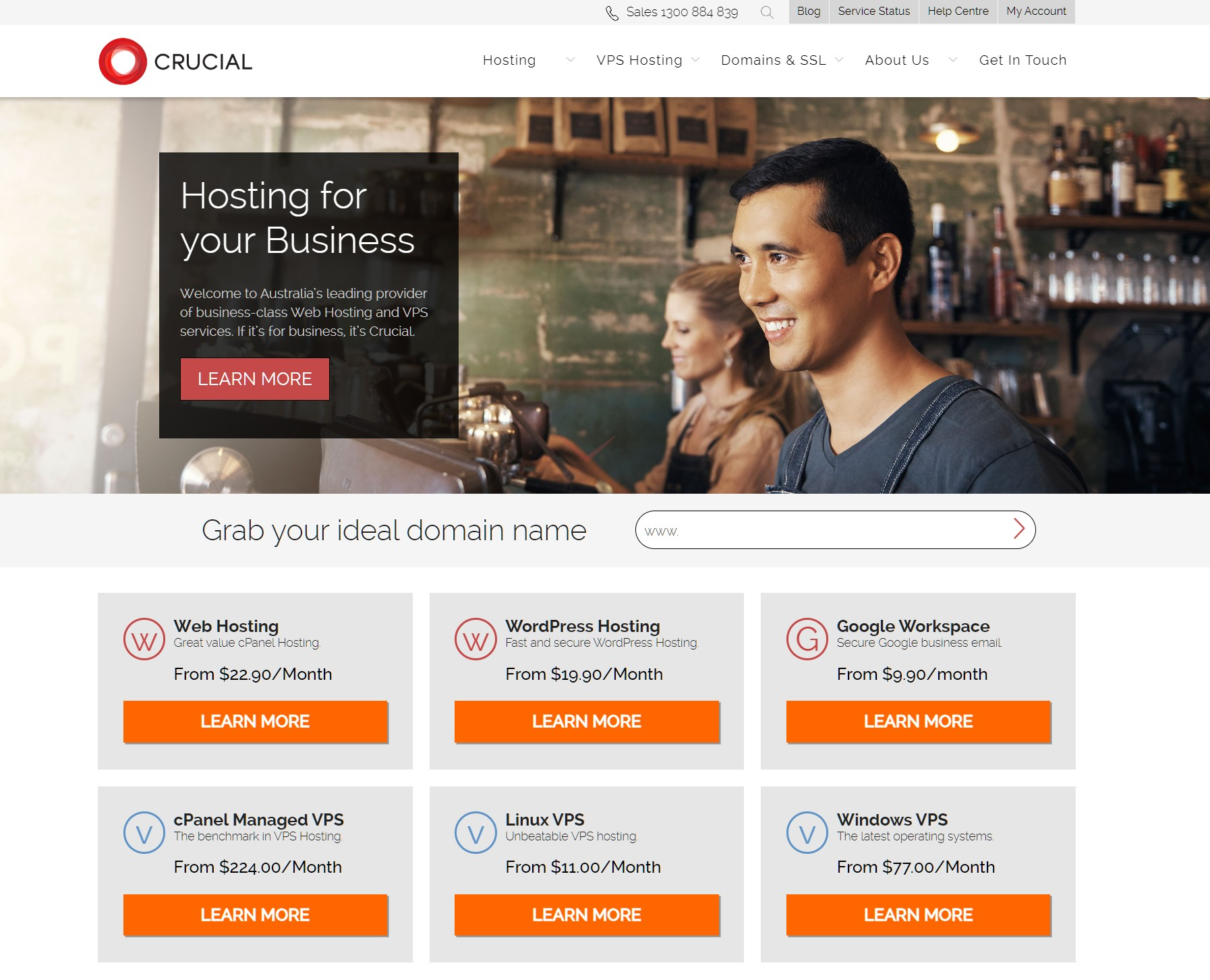1210x980 pixels.
Task: Open the Service Status tab
Action: (873, 11)
